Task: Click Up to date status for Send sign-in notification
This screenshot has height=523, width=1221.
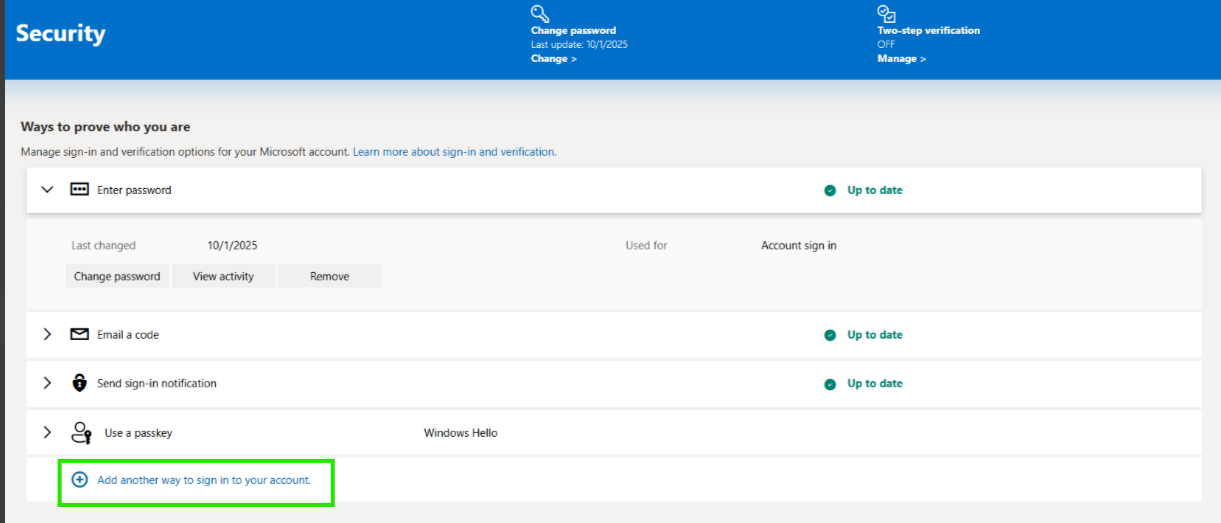Action: coord(874,384)
